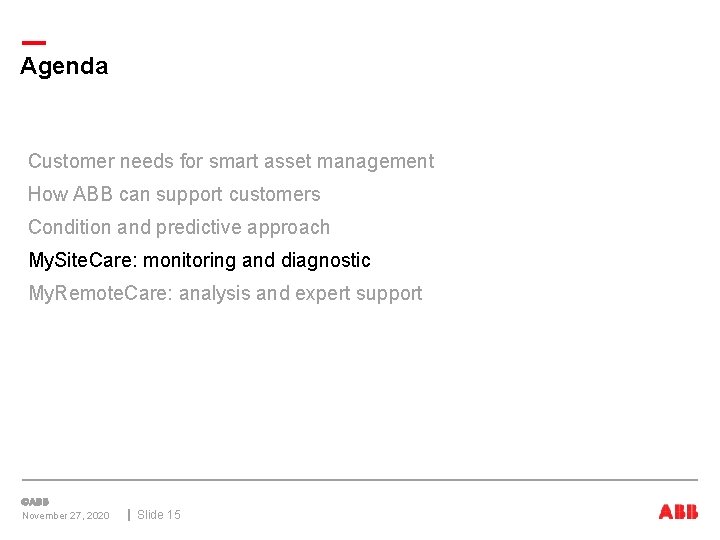Click the word 'diagnostic' in highlighted item
720x540 pixels.
click(x=326, y=260)
